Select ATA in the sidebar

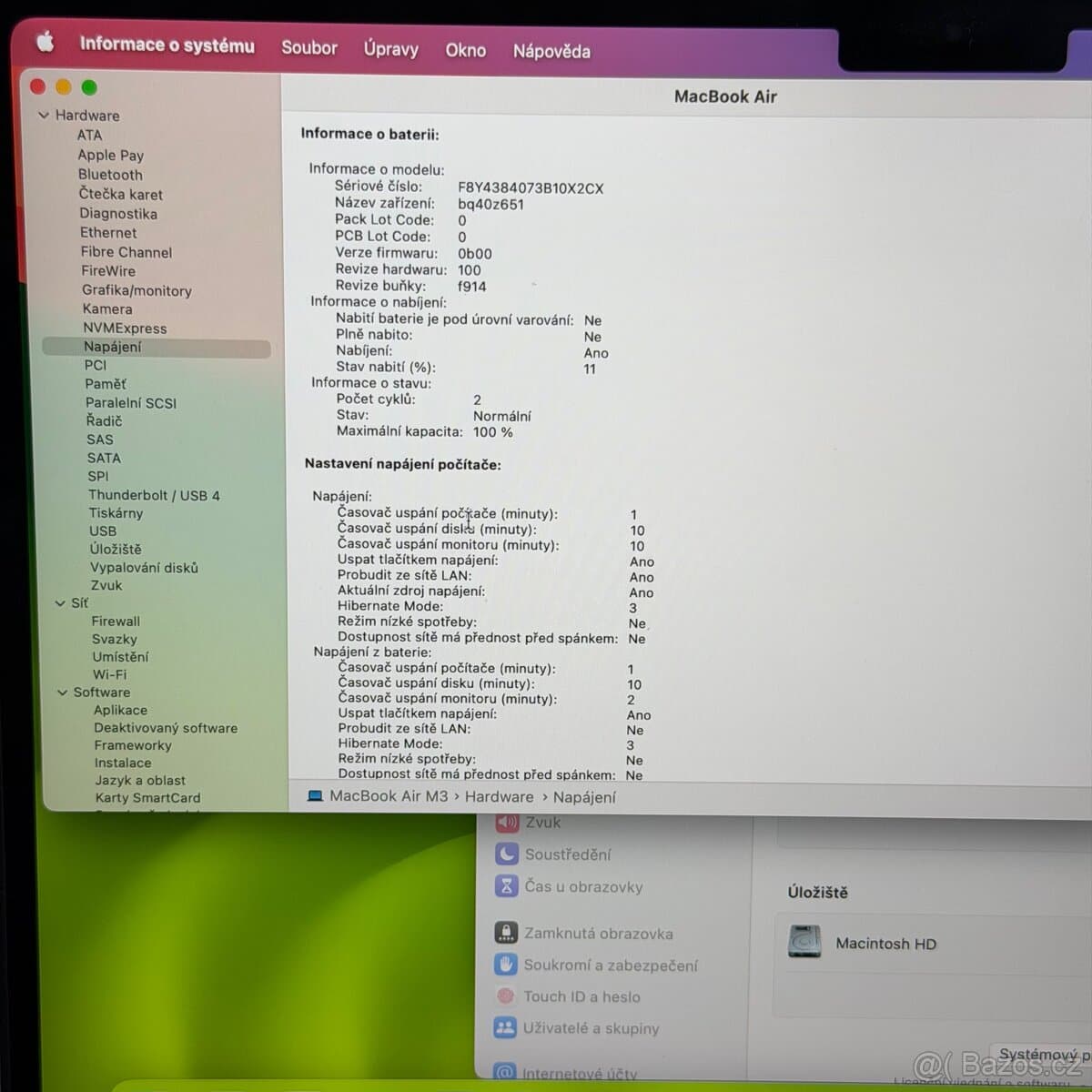[89, 135]
